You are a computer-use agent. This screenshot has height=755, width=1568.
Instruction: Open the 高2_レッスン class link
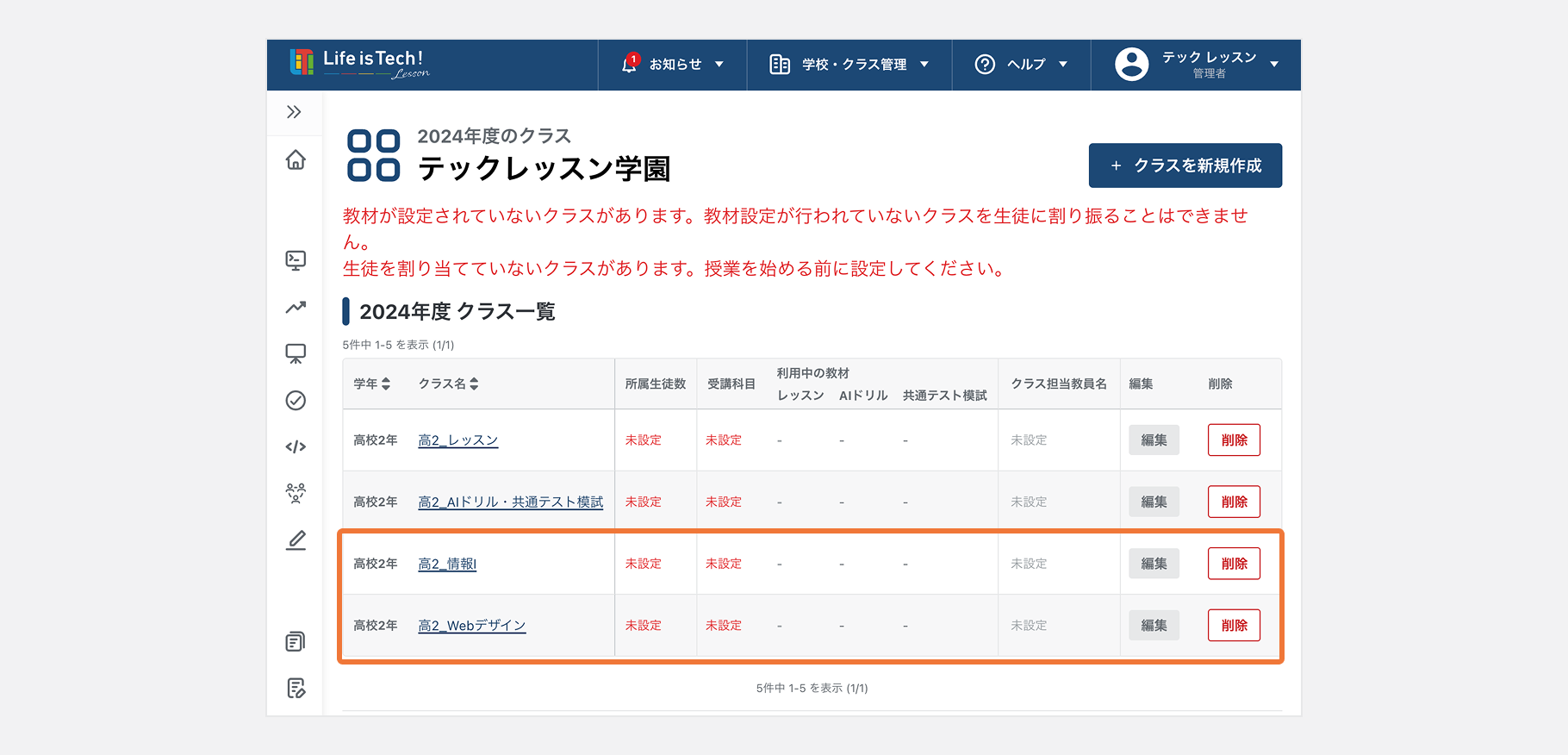point(458,440)
